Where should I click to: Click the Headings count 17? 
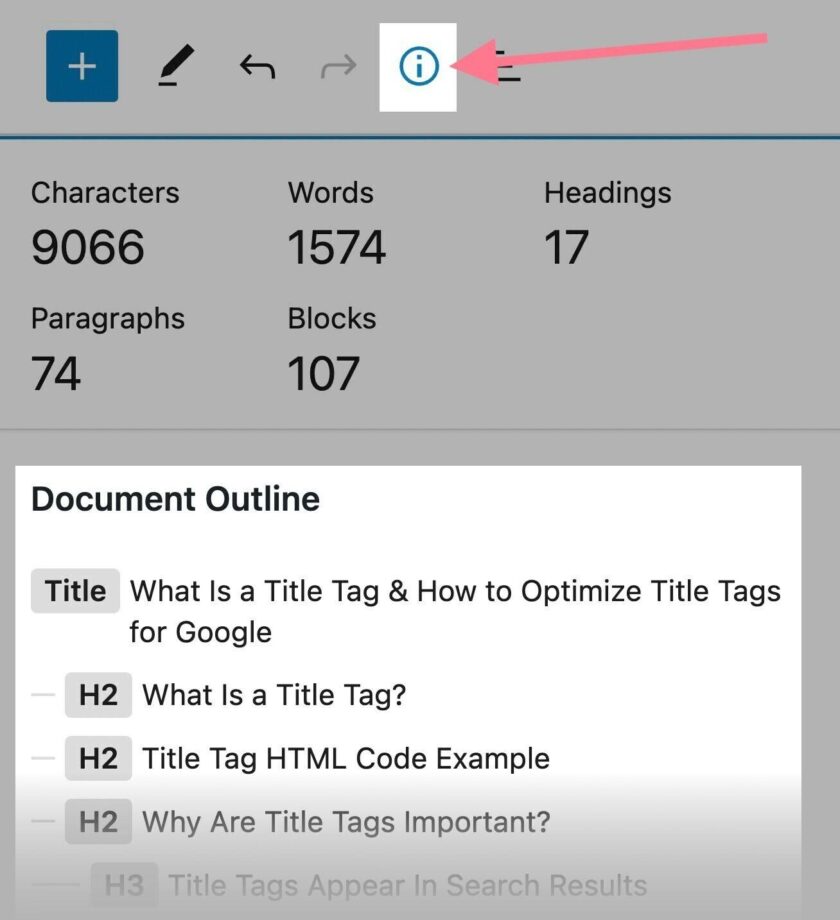coord(566,248)
